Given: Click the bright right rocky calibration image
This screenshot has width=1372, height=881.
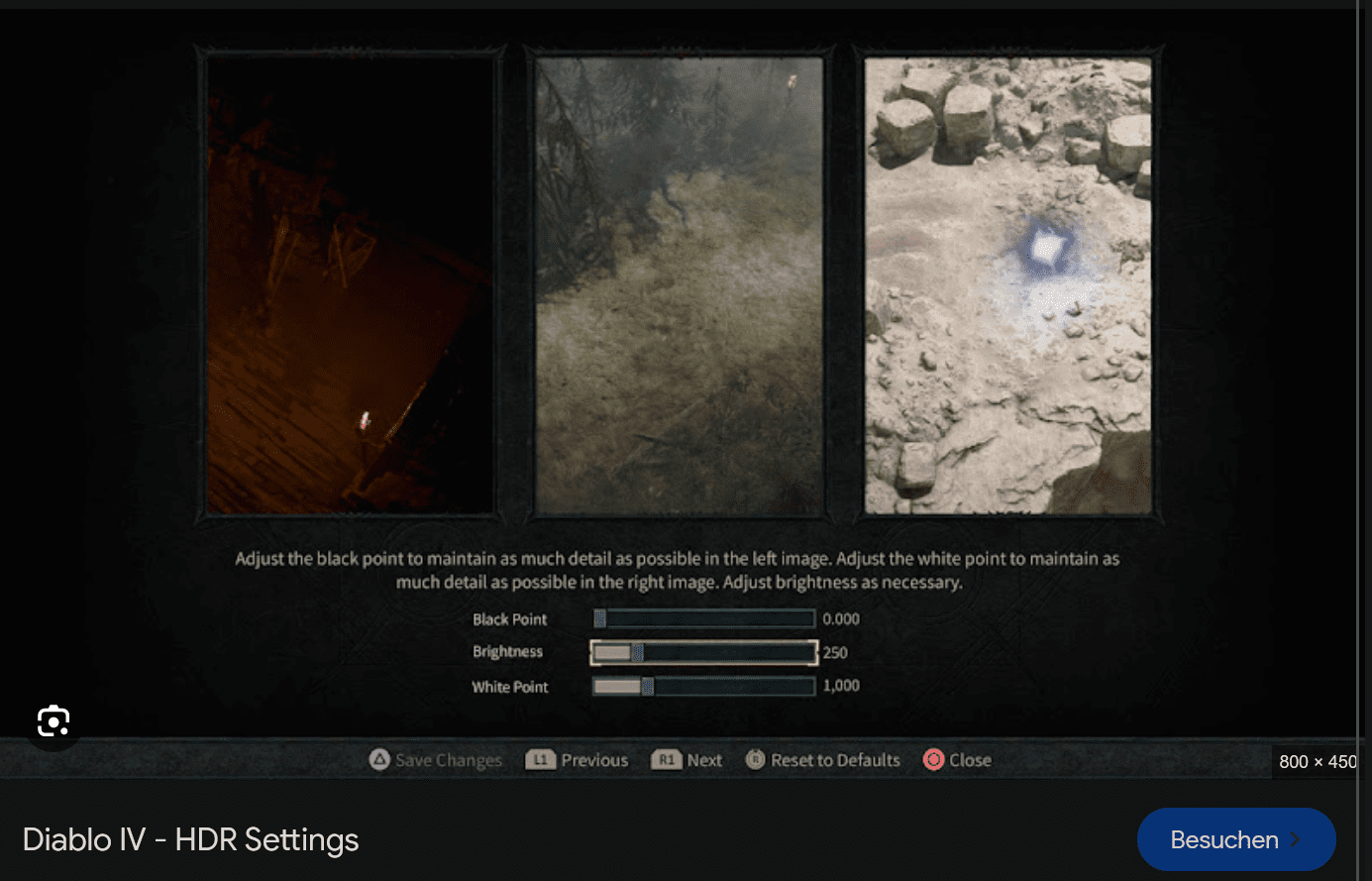Looking at the screenshot, I should point(1008,285).
